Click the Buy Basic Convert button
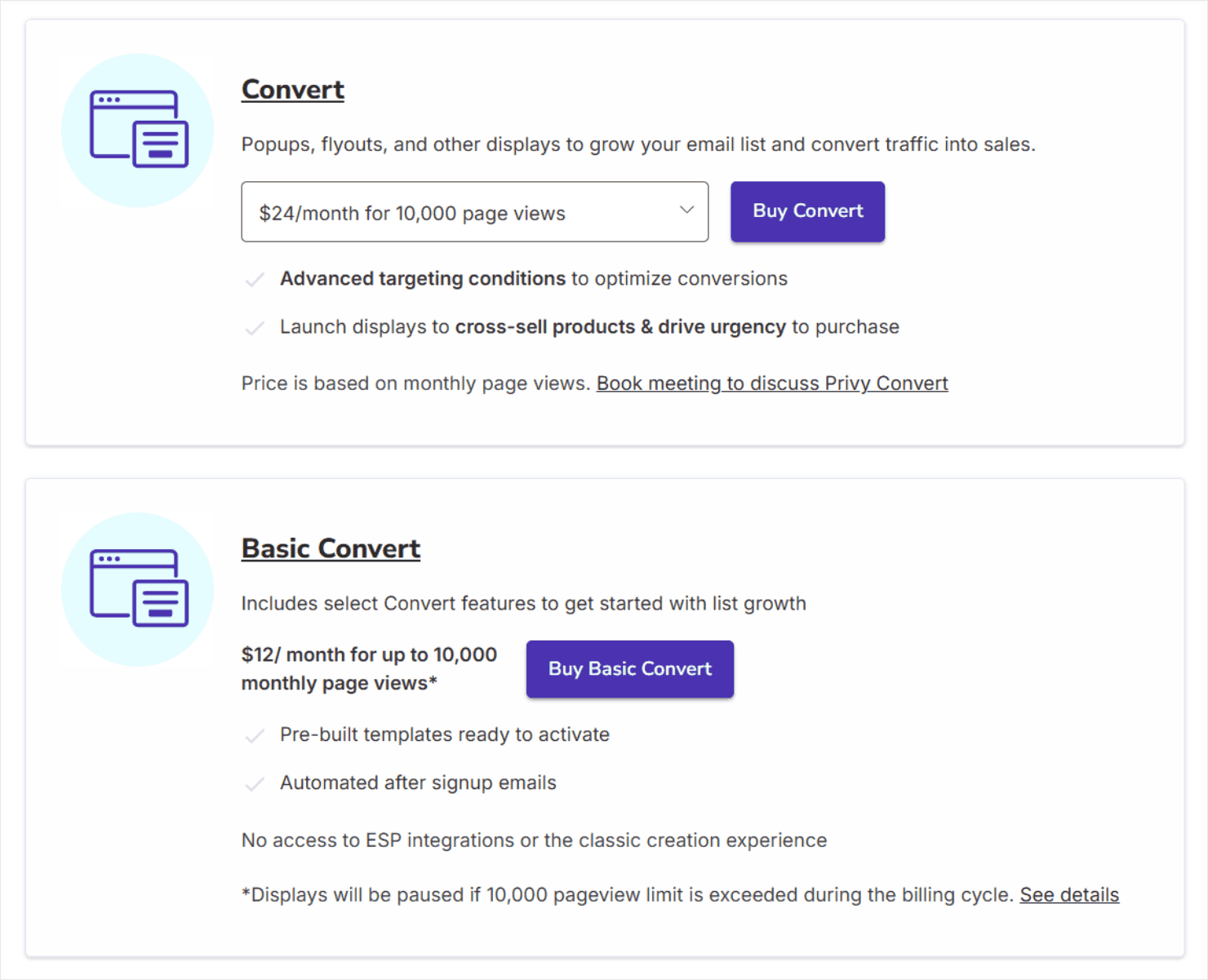1208x980 pixels. tap(629, 669)
